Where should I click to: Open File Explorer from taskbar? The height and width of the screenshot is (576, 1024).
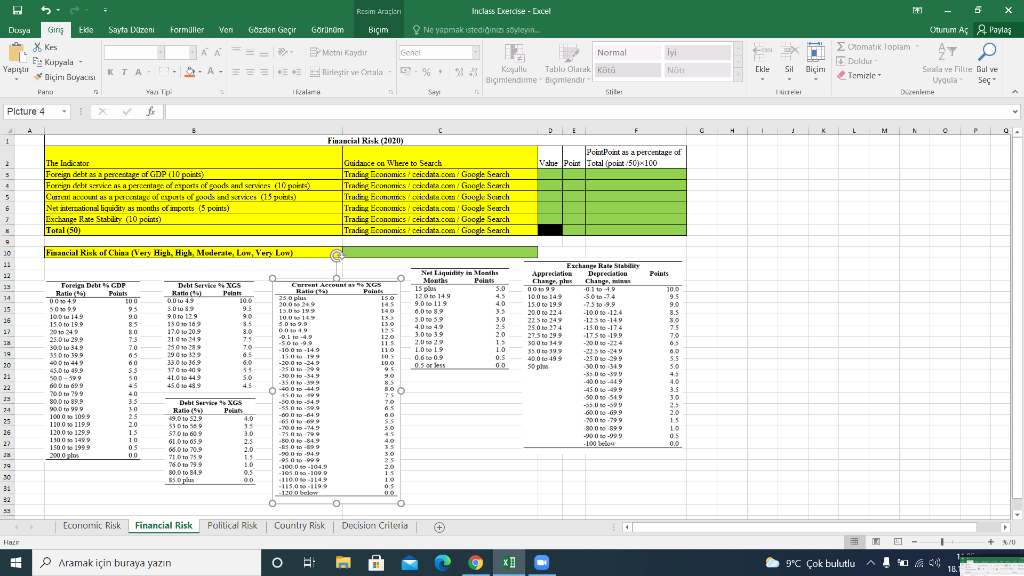(343, 562)
